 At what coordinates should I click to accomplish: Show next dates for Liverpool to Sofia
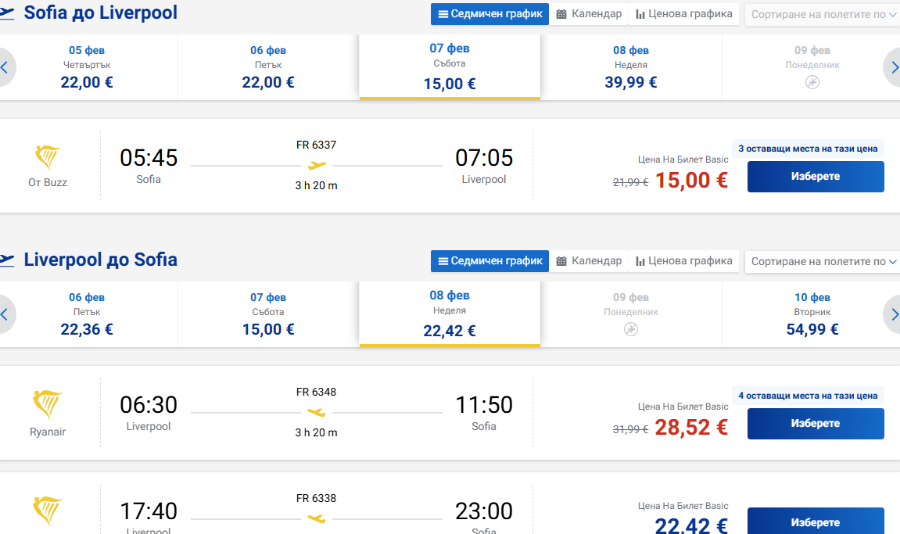pos(892,315)
